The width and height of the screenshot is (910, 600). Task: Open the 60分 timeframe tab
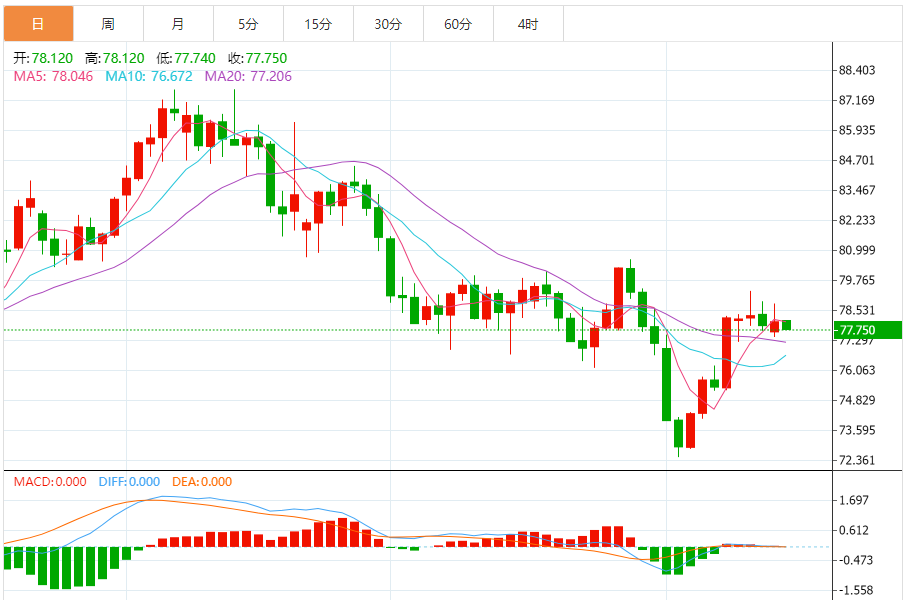click(458, 24)
